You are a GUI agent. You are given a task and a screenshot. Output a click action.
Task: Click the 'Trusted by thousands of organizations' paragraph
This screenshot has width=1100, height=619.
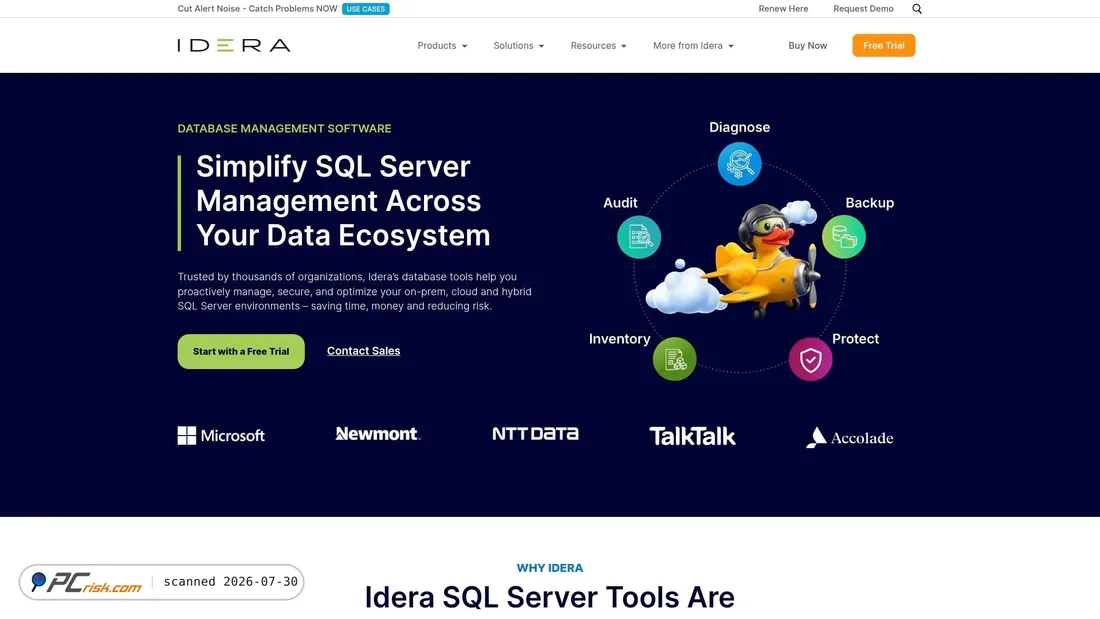tap(354, 291)
